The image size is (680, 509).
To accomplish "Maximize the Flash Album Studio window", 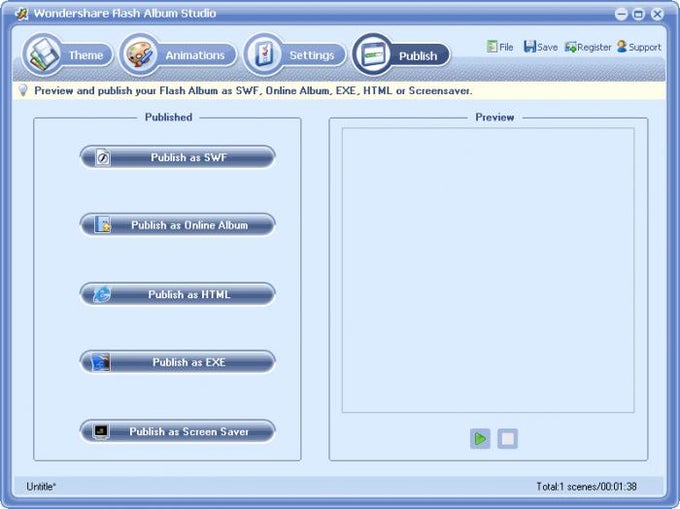I will click(x=639, y=14).
